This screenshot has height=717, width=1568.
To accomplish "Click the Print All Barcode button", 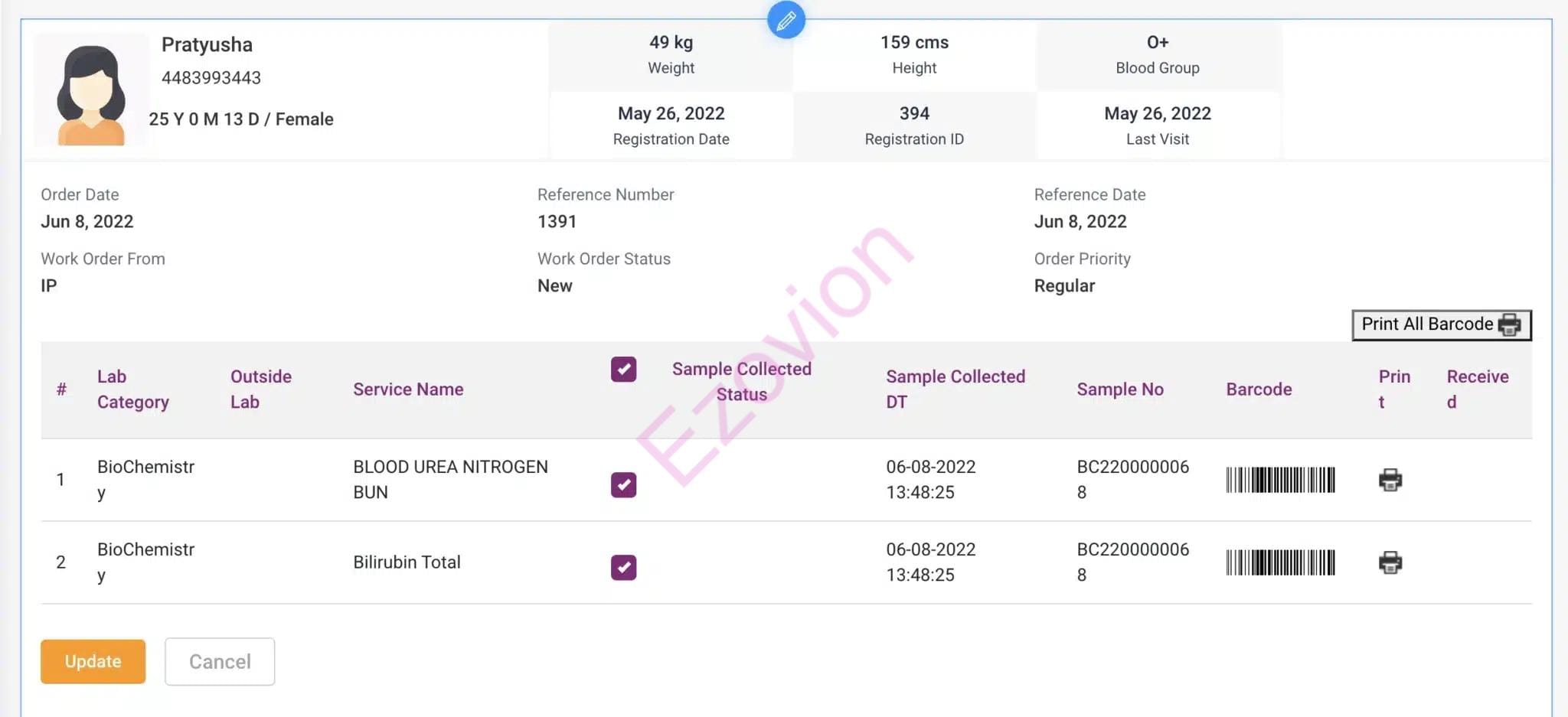I will [x=1441, y=324].
